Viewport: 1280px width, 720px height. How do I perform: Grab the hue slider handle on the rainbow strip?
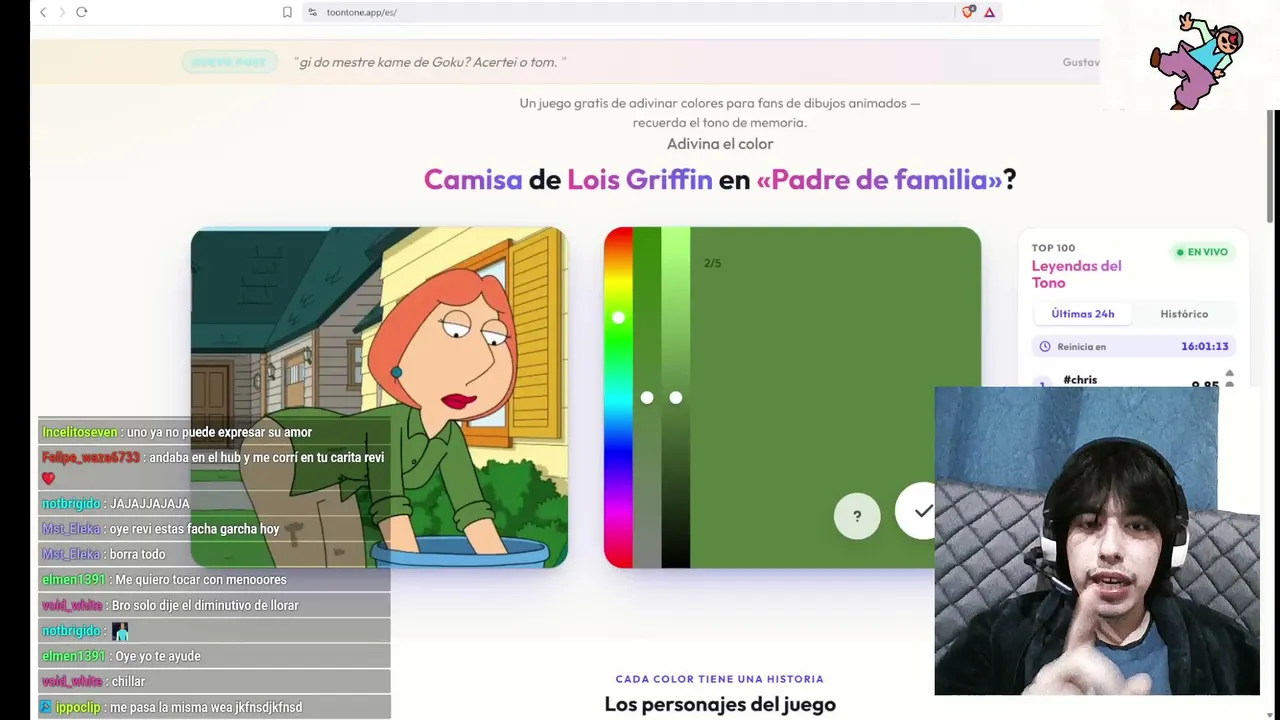coord(618,317)
